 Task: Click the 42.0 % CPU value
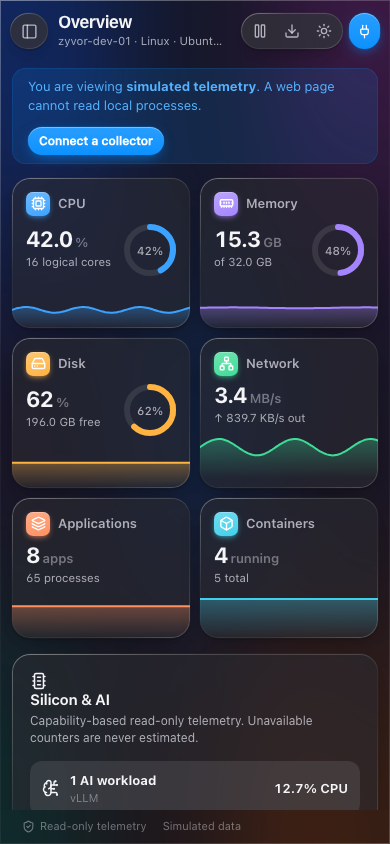coord(57,240)
